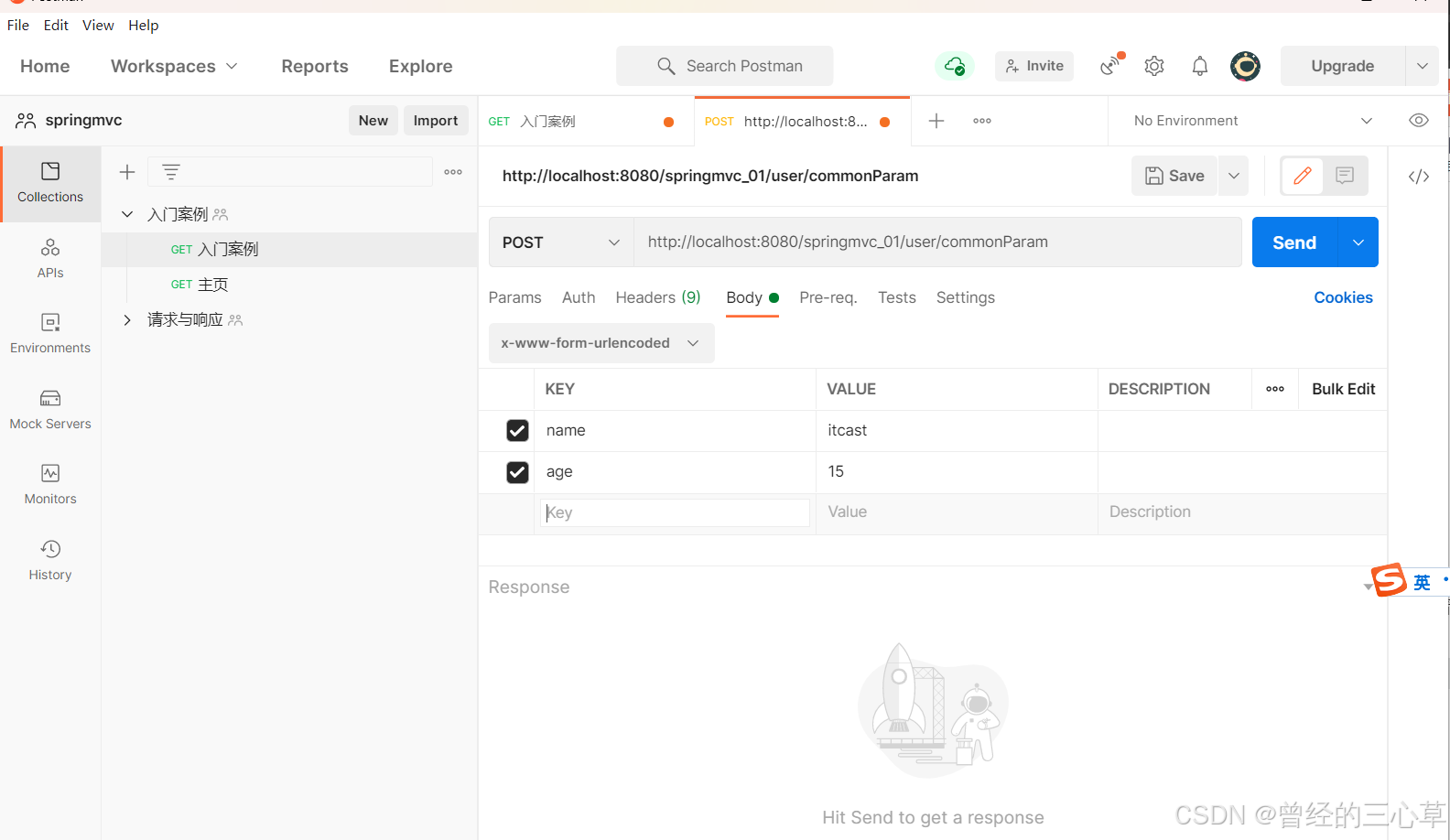Open the View menu
Screen dimensions: 1450x840
pyautogui.click(x=98, y=25)
